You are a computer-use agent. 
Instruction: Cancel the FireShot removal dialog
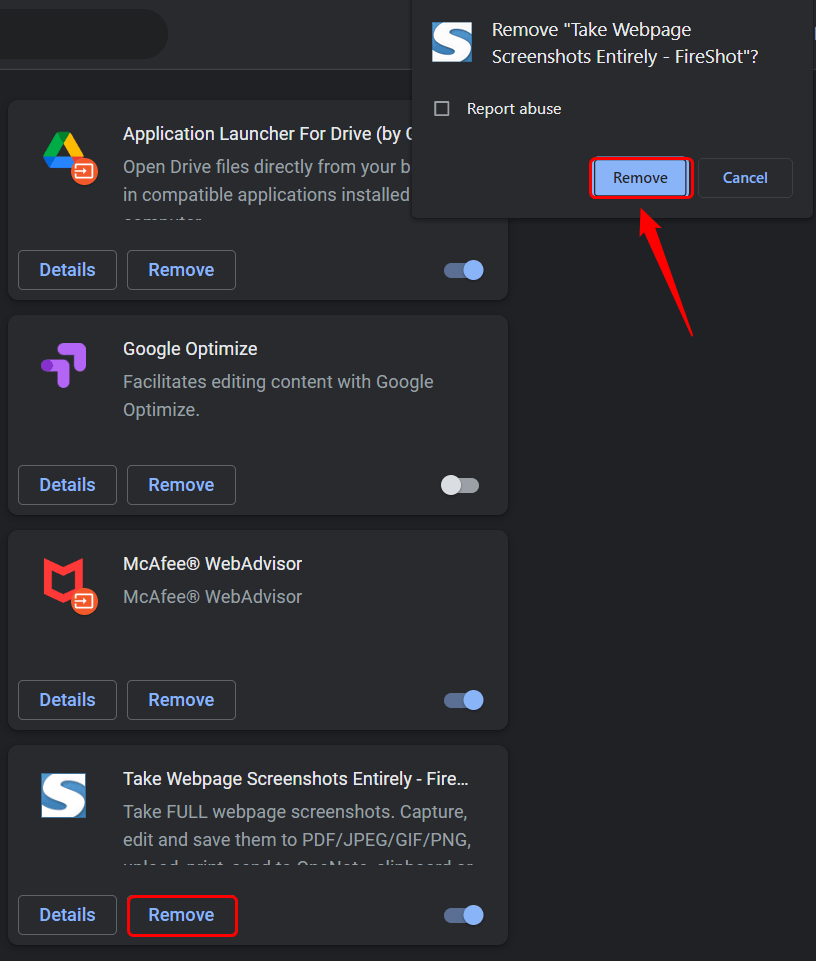point(745,177)
